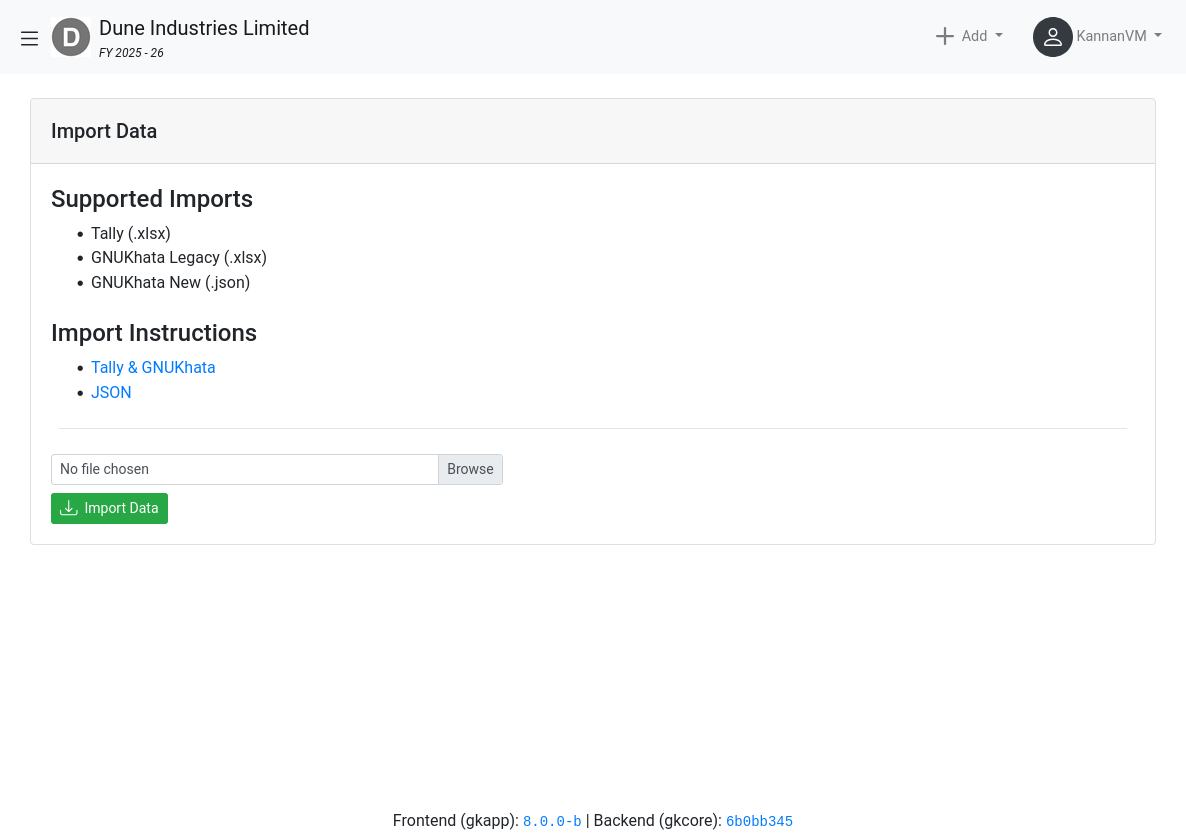The image size is (1186, 837).
Task: Click the 'Import Instructions' heading
Action: (x=154, y=333)
